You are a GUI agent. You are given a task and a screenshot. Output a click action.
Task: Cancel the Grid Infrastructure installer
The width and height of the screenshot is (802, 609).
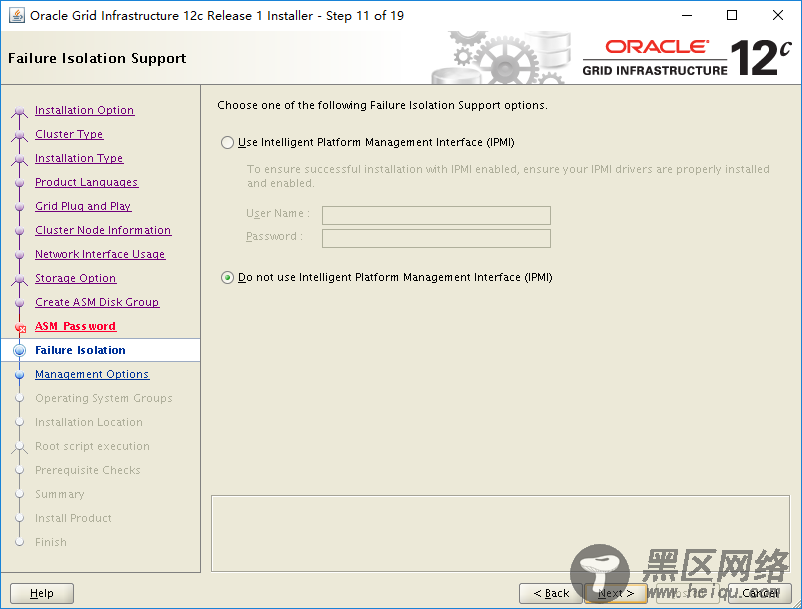pyautogui.click(x=760, y=593)
